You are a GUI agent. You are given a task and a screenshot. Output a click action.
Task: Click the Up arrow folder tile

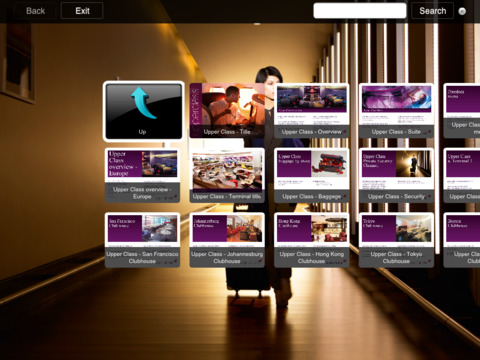143,111
